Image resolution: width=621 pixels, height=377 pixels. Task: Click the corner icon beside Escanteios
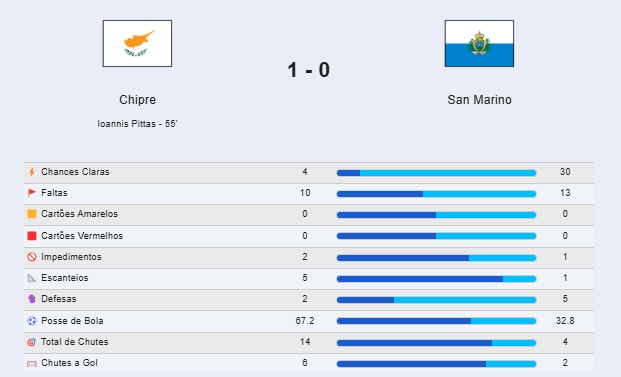(x=32, y=278)
